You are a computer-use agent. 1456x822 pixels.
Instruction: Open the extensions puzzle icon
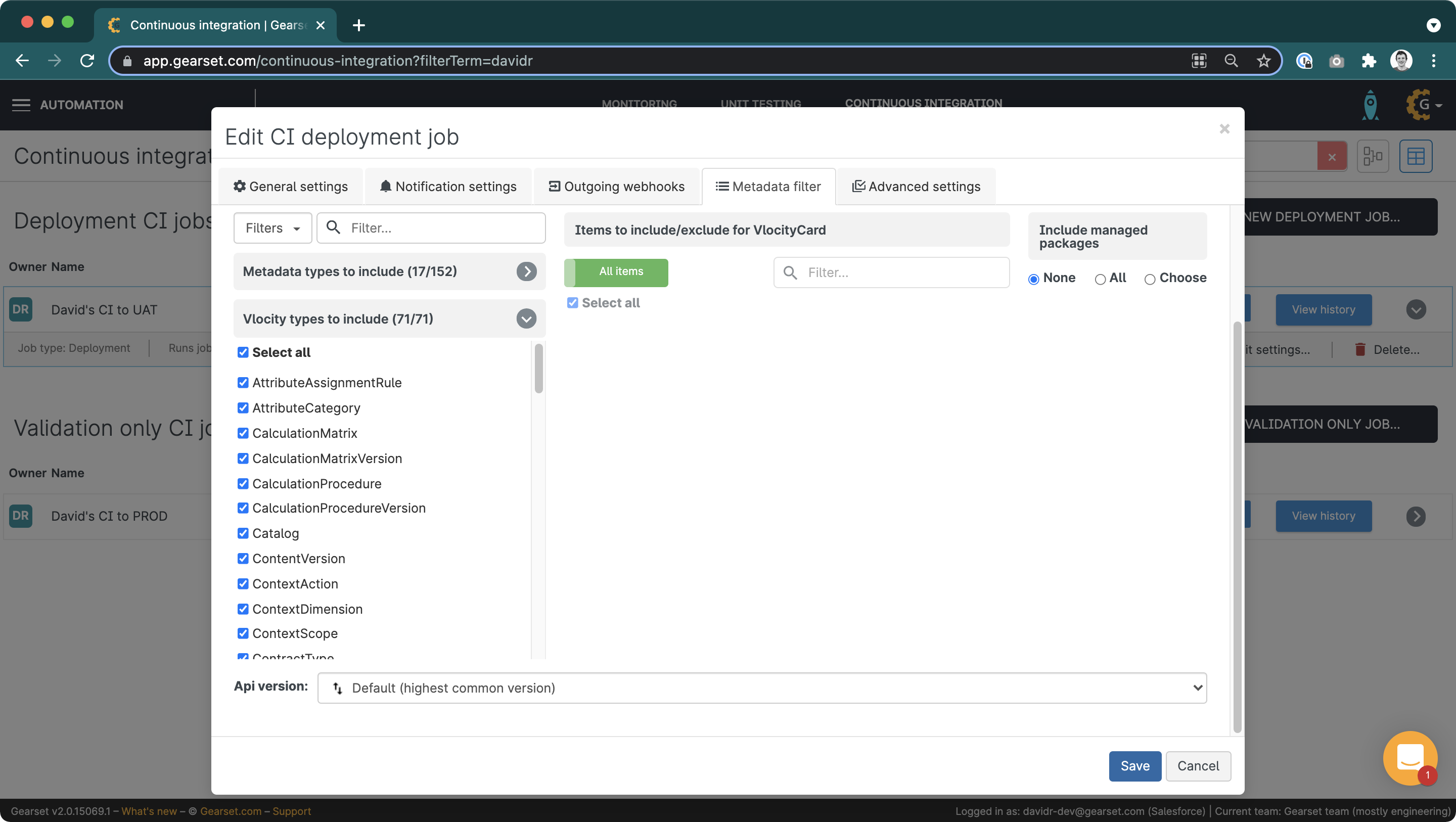[1369, 61]
